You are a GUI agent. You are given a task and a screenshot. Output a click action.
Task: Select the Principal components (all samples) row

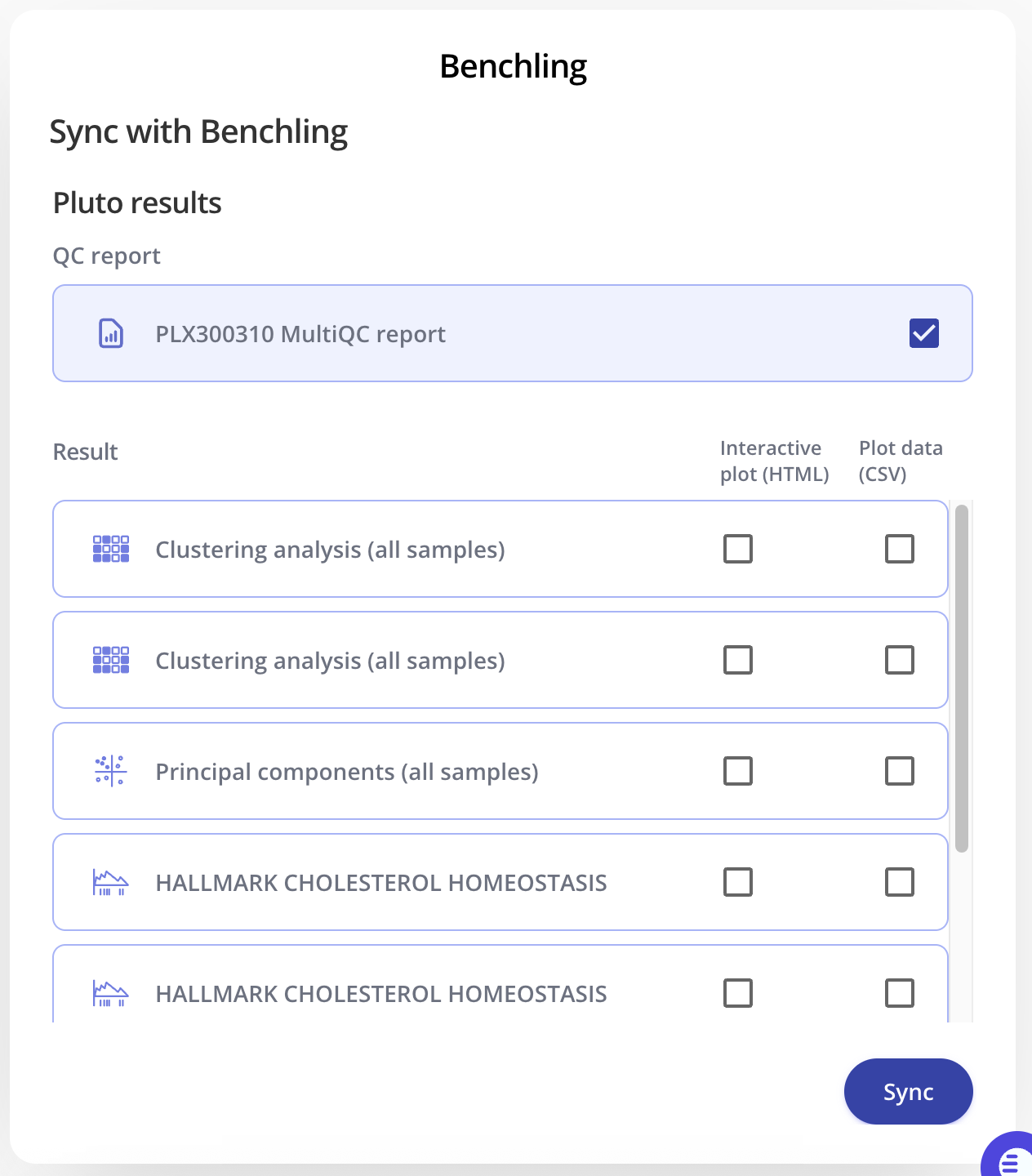408,771
